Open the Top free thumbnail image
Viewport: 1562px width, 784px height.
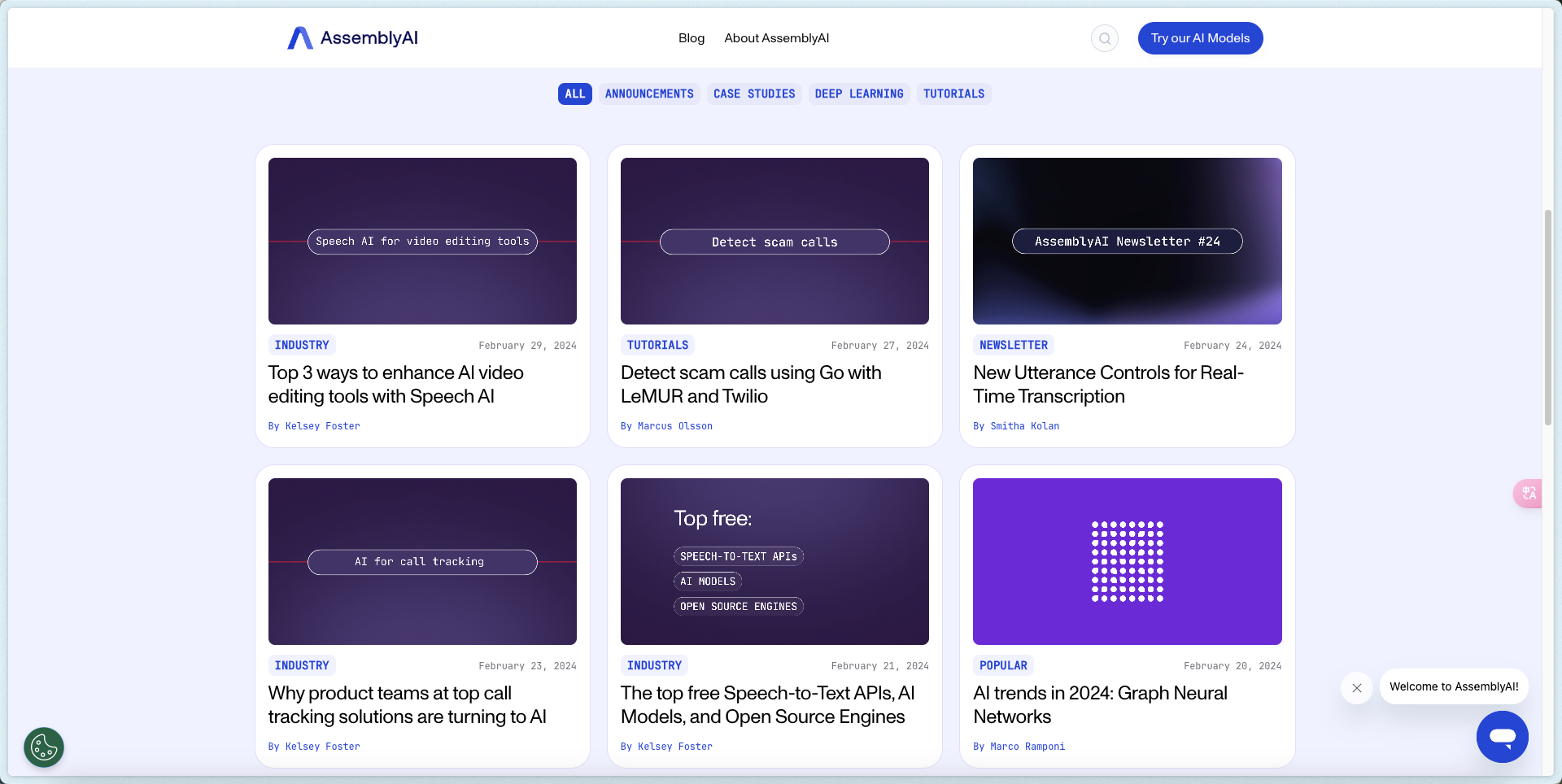coord(774,561)
